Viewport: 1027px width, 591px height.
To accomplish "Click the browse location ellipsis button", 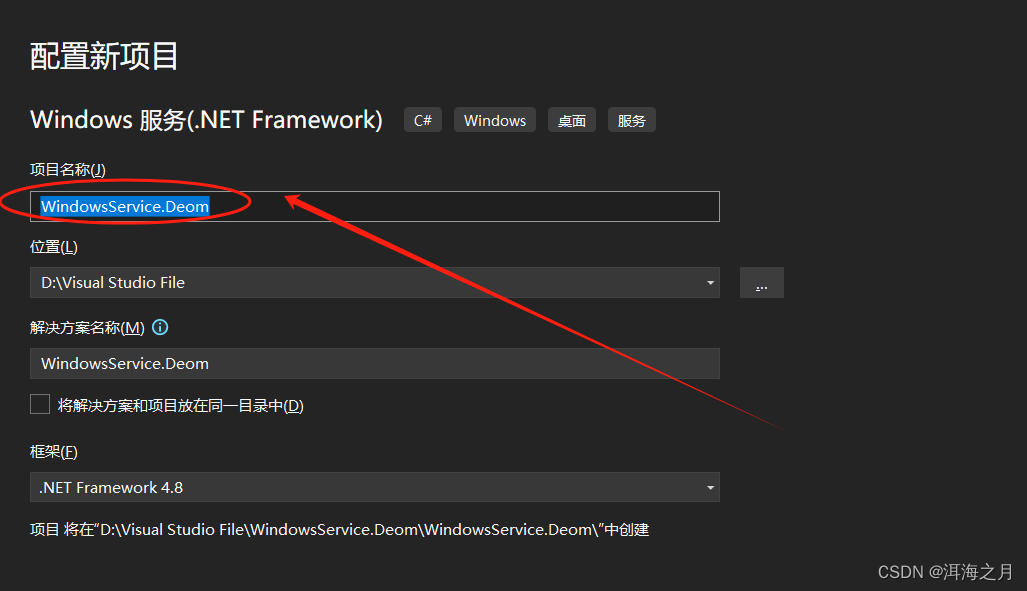I will [x=762, y=283].
